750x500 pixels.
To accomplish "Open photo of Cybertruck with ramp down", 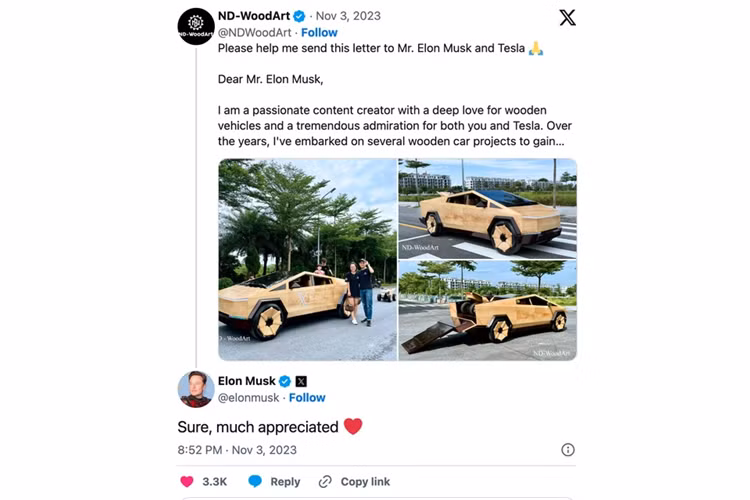I will [487, 311].
